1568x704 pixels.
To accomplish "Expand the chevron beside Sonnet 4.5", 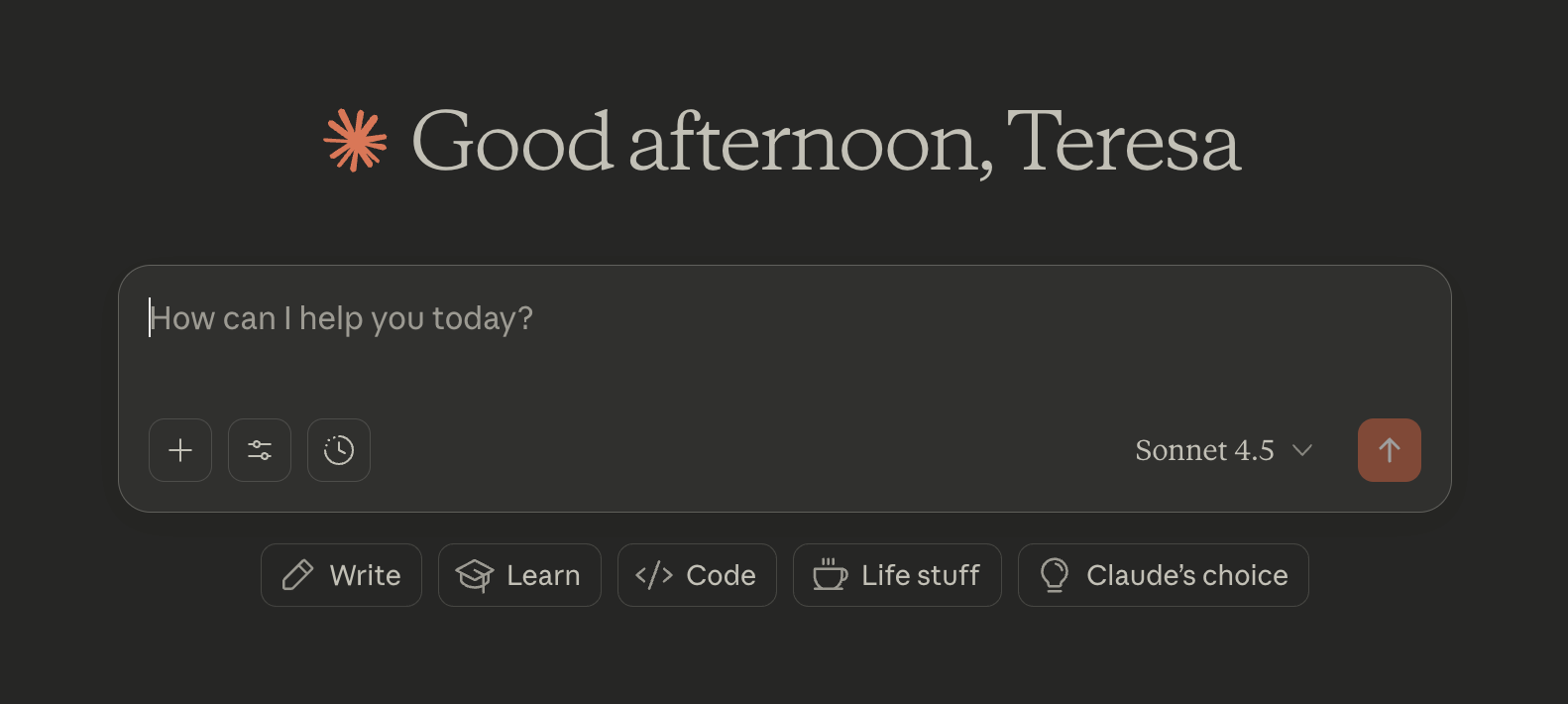I will 1302,450.
